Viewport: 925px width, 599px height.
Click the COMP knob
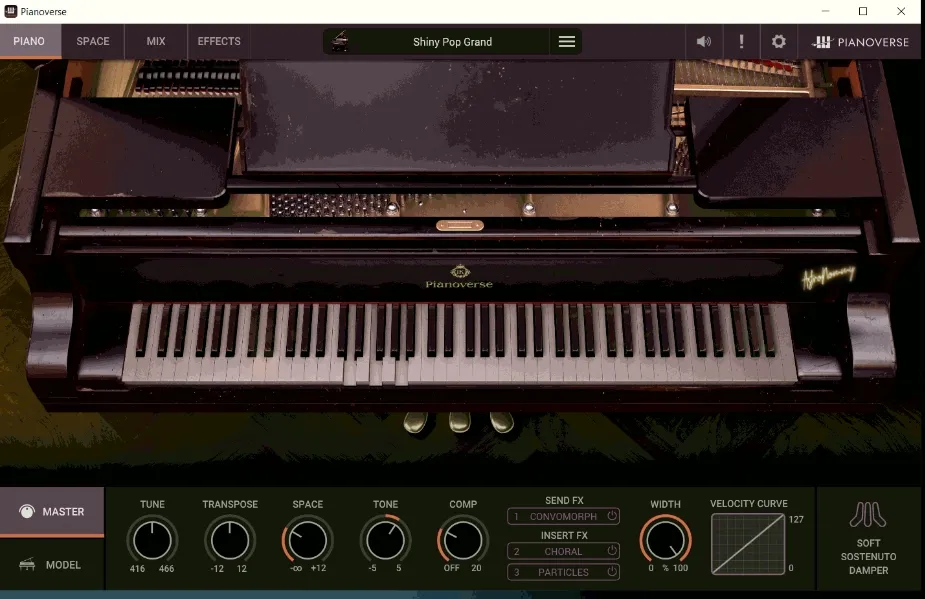[x=463, y=540]
